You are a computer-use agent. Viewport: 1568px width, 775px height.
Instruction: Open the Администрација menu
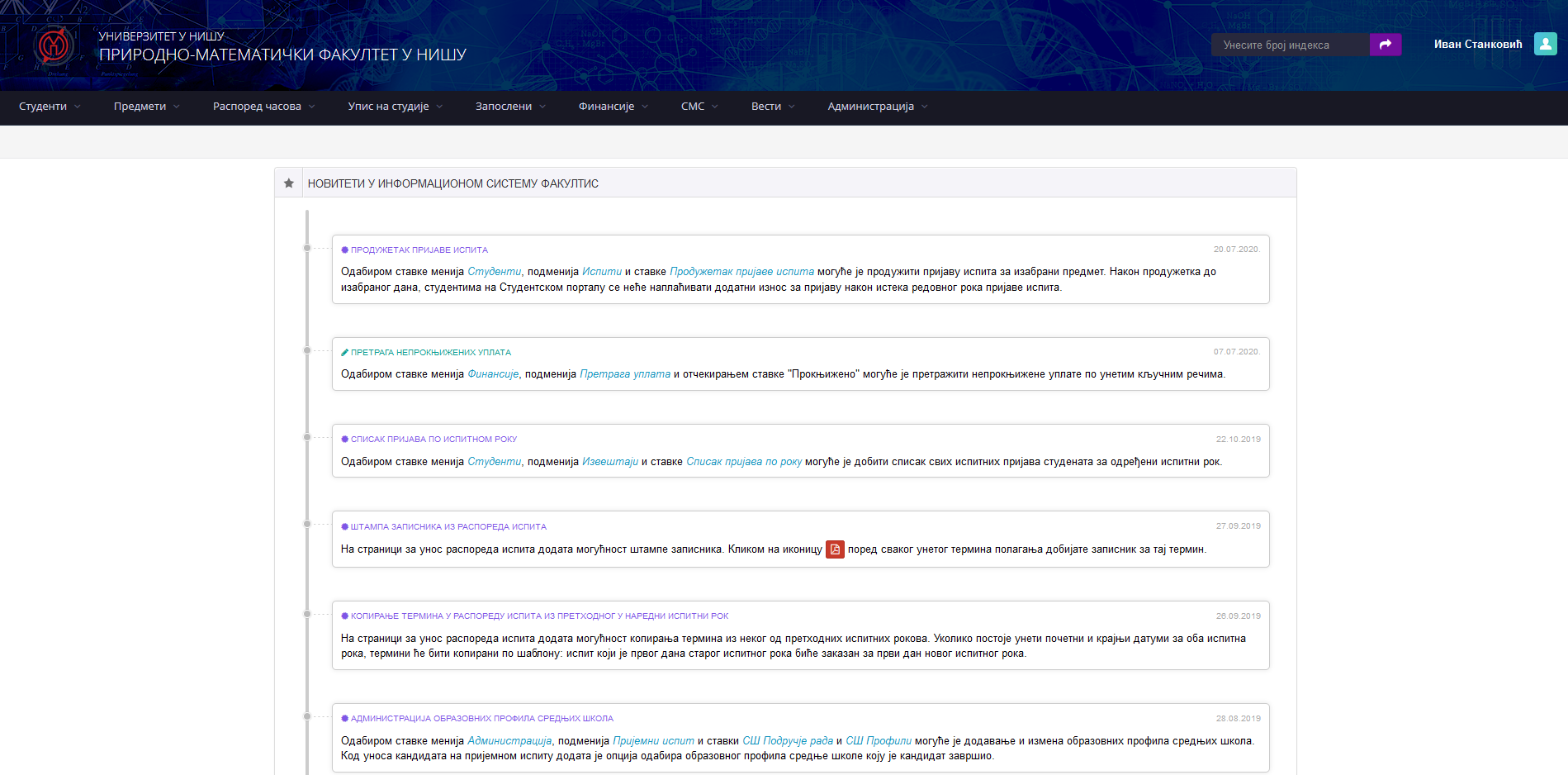(x=877, y=107)
